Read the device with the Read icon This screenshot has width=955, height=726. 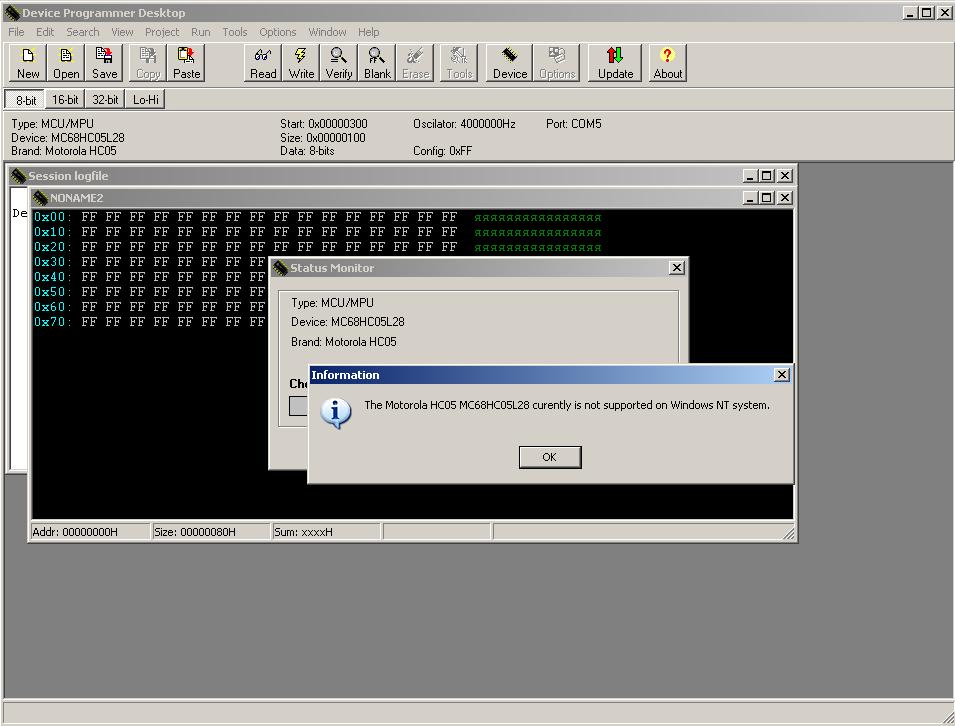tap(263, 62)
